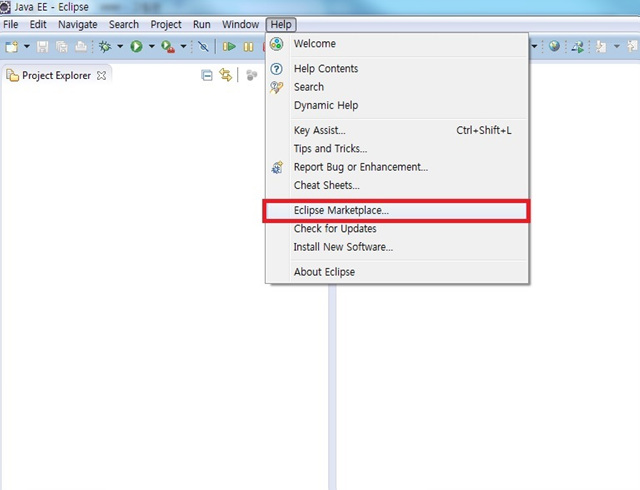Click the Save All toolbar icon

(x=62, y=47)
